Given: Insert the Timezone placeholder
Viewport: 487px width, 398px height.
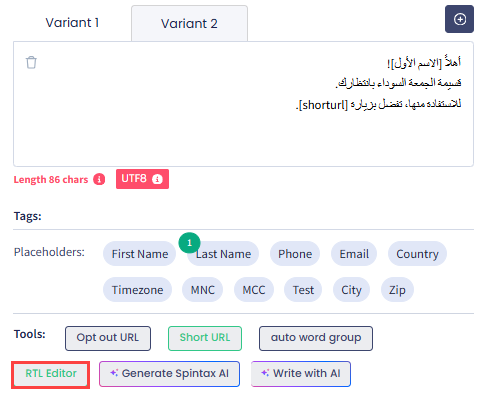Looking at the screenshot, I should (x=137, y=290).
